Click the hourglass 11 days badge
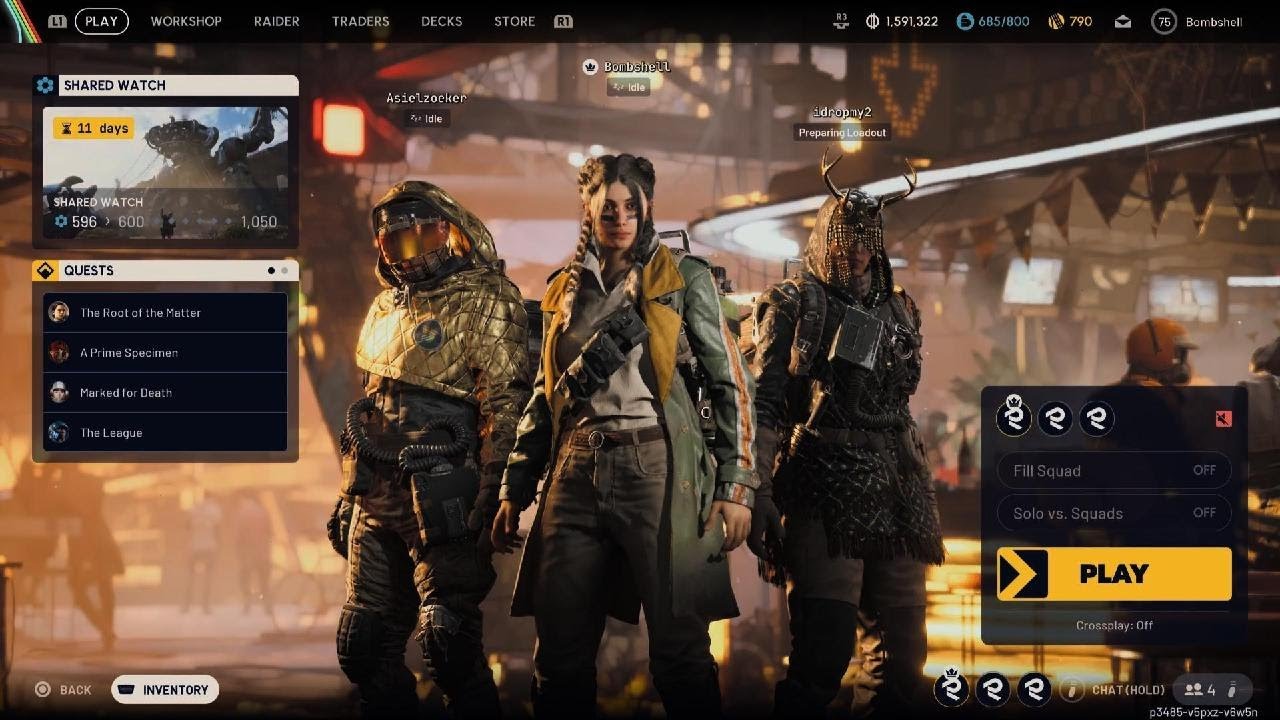 pyautogui.click(x=93, y=128)
